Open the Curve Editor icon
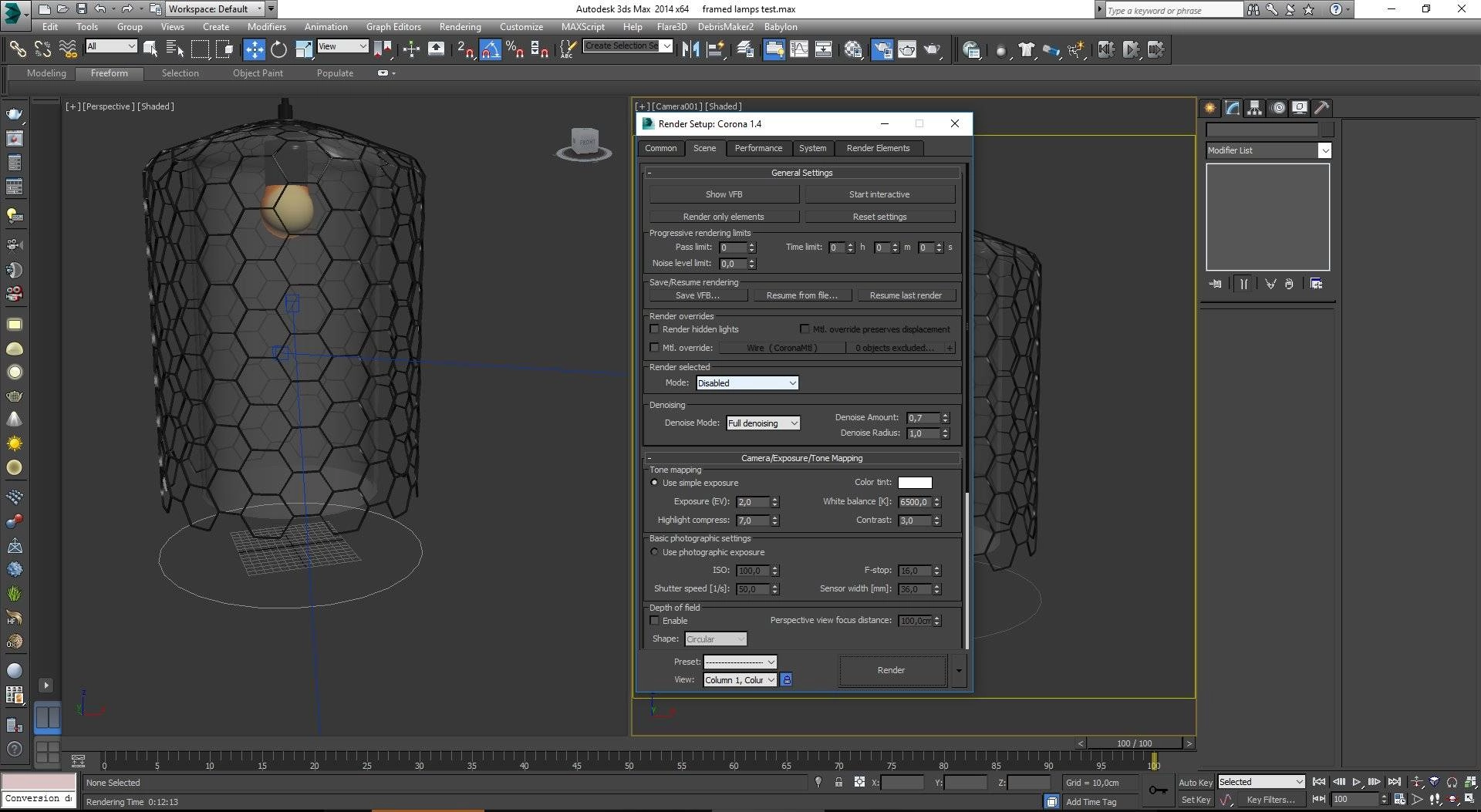The height and width of the screenshot is (812, 1481). (x=799, y=49)
